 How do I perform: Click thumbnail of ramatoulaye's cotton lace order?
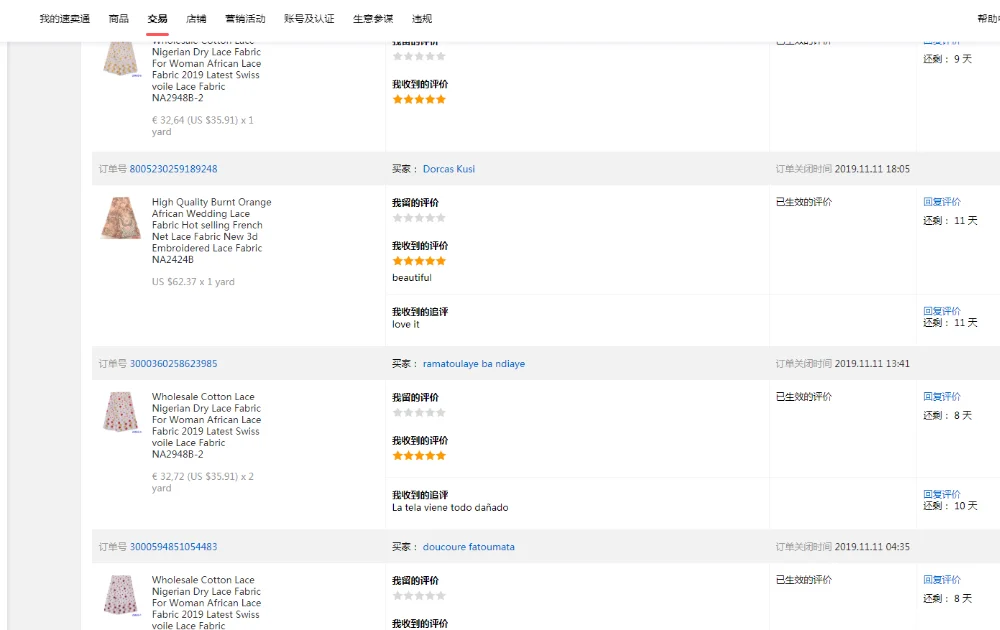(121, 413)
